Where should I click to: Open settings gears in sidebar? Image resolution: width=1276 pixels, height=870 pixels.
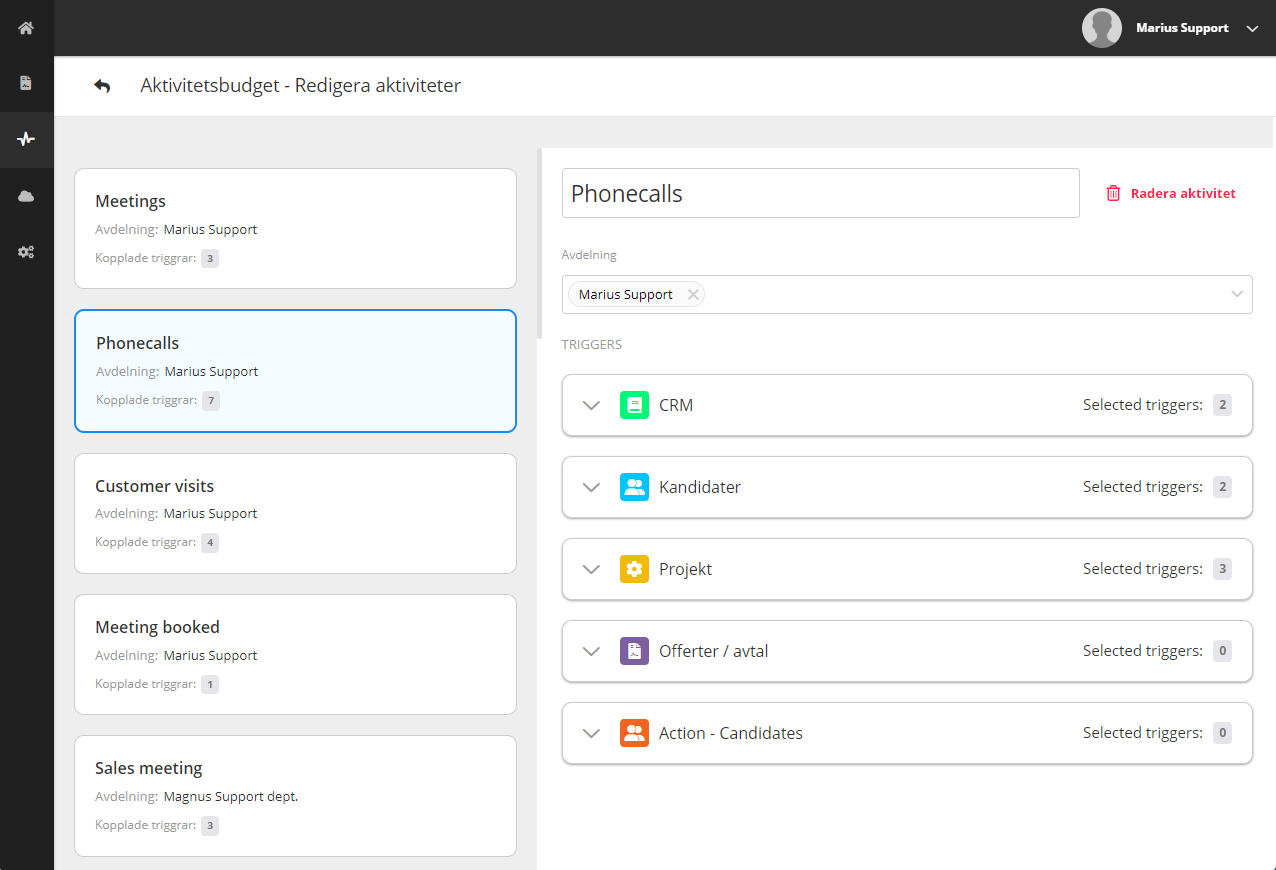coord(26,252)
